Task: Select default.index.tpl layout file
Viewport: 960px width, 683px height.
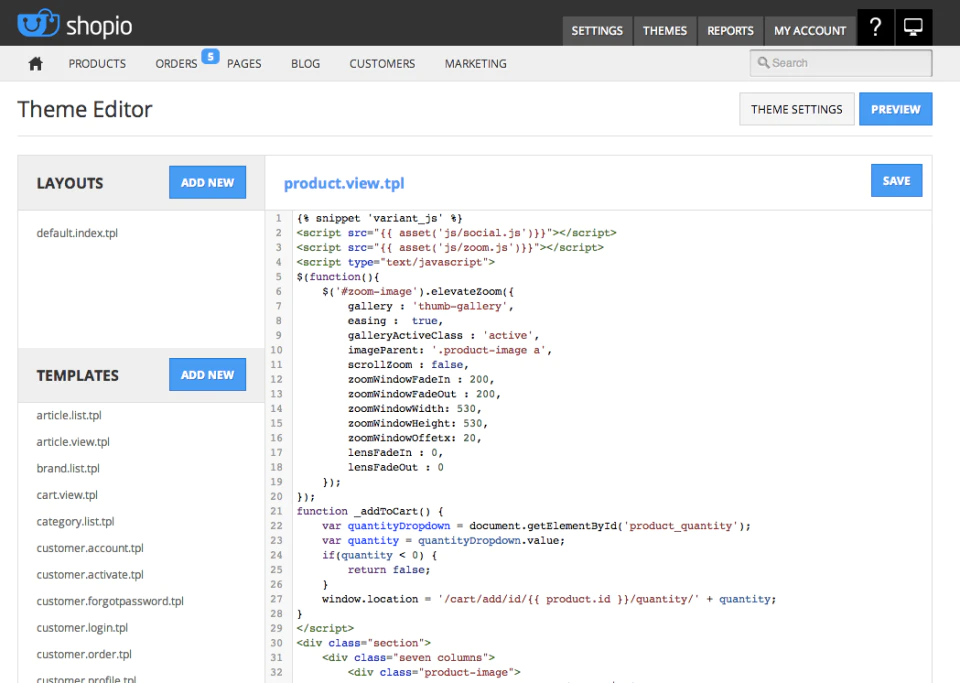Action: [77, 233]
